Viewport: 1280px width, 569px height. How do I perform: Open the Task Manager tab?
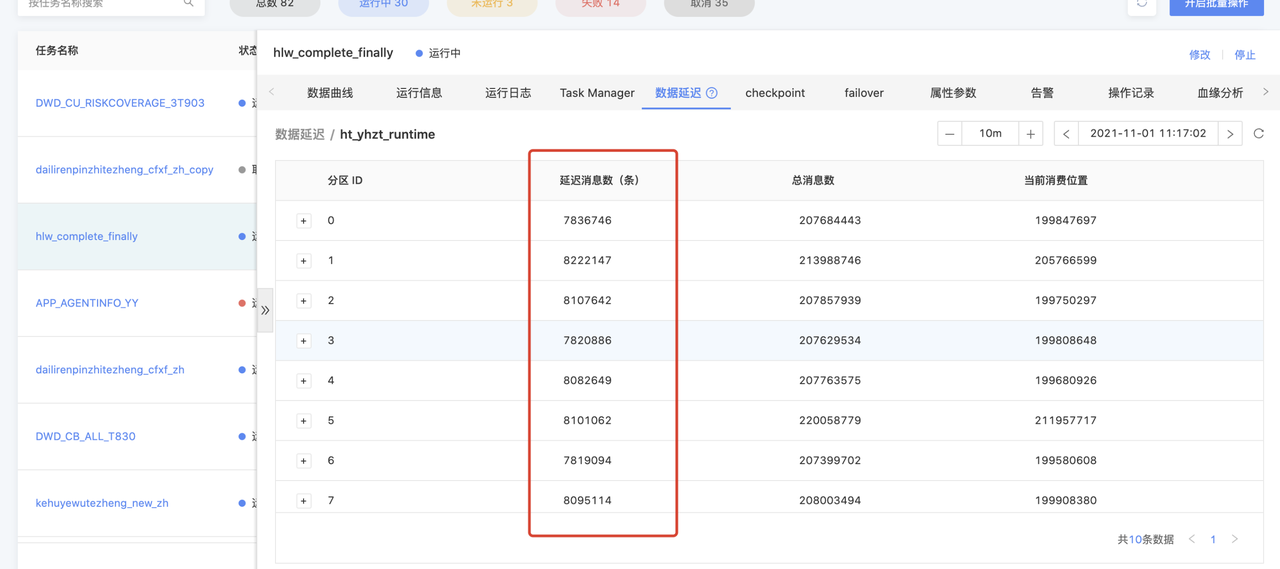click(x=597, y=93)
